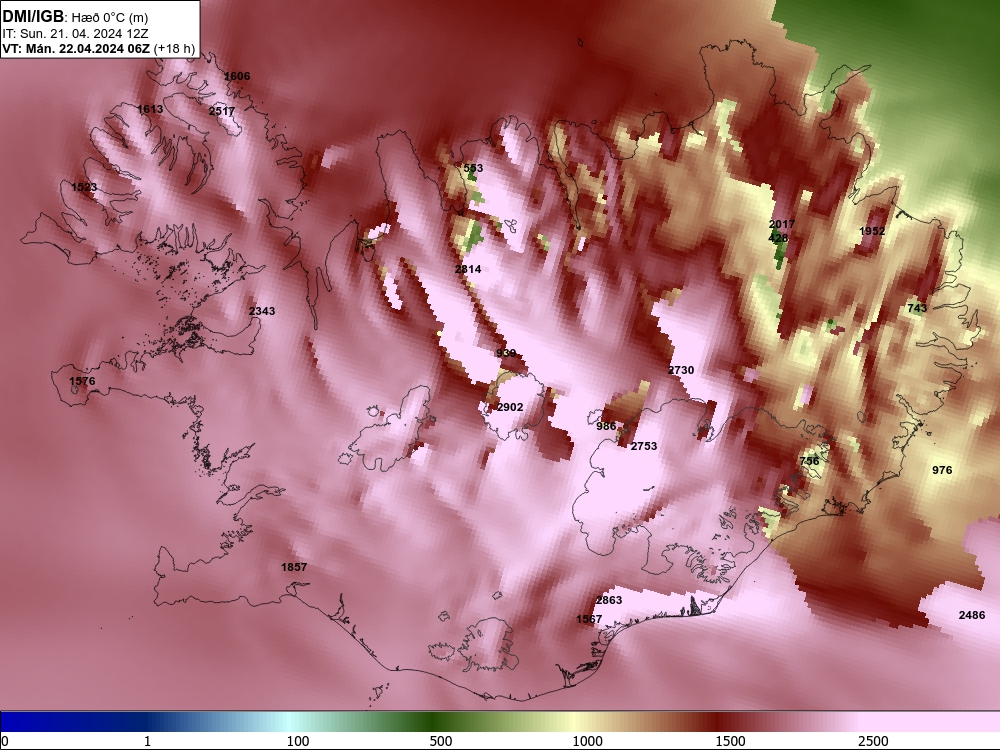Click the map value 2517
Screen dimensions: 1000x750
pos(222,111)
